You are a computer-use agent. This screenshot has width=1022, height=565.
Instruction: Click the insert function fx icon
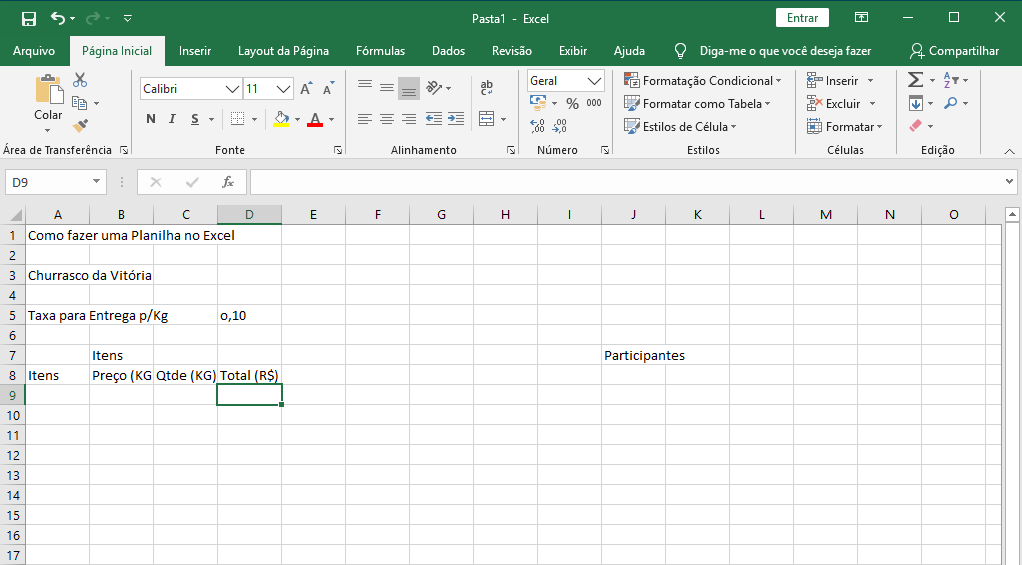click(228, 182)
